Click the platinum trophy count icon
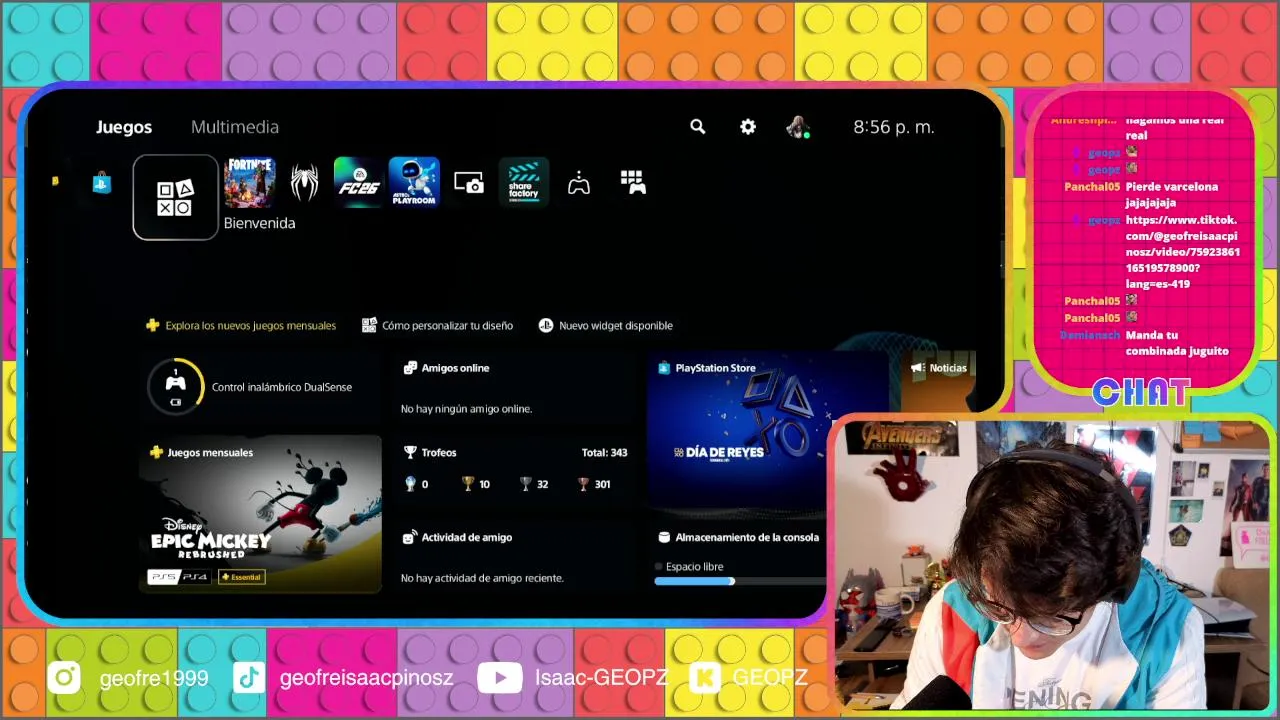The image size is (1280, 720). (x=409, y=484)
